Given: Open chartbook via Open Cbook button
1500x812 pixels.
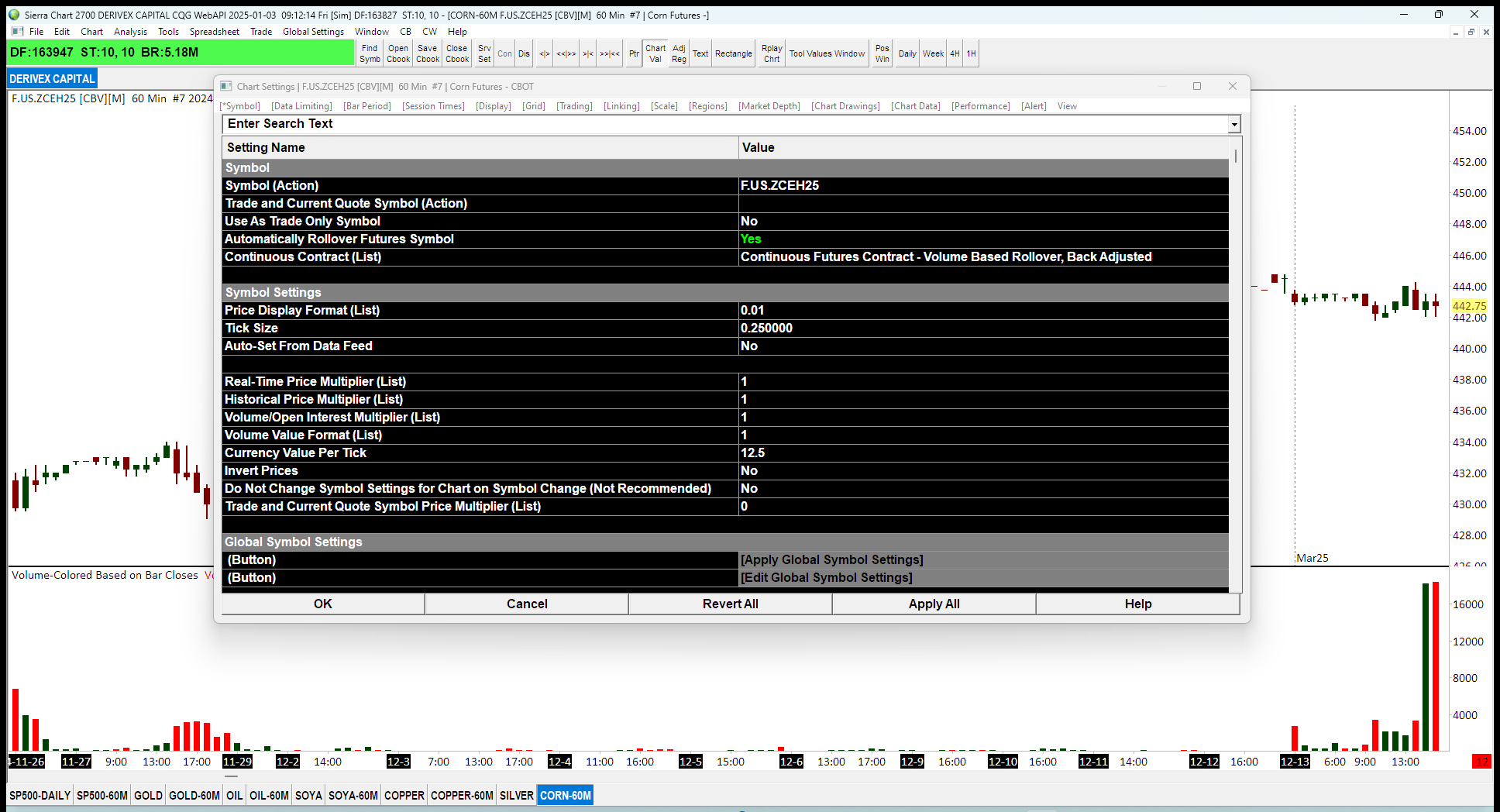Looking at the screenshot, I should click(398, 53).
